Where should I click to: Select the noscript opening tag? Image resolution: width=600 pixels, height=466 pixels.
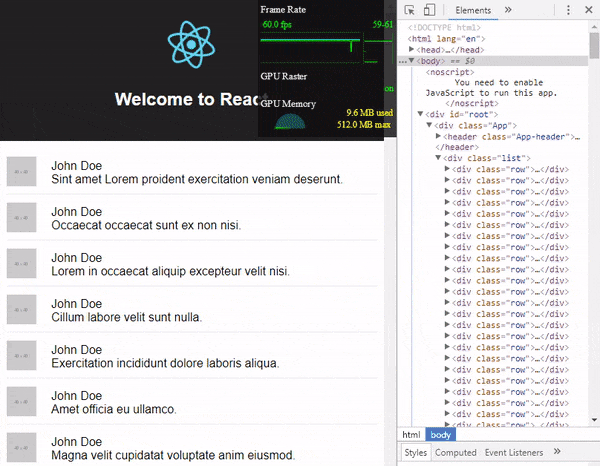pos(450,72)
